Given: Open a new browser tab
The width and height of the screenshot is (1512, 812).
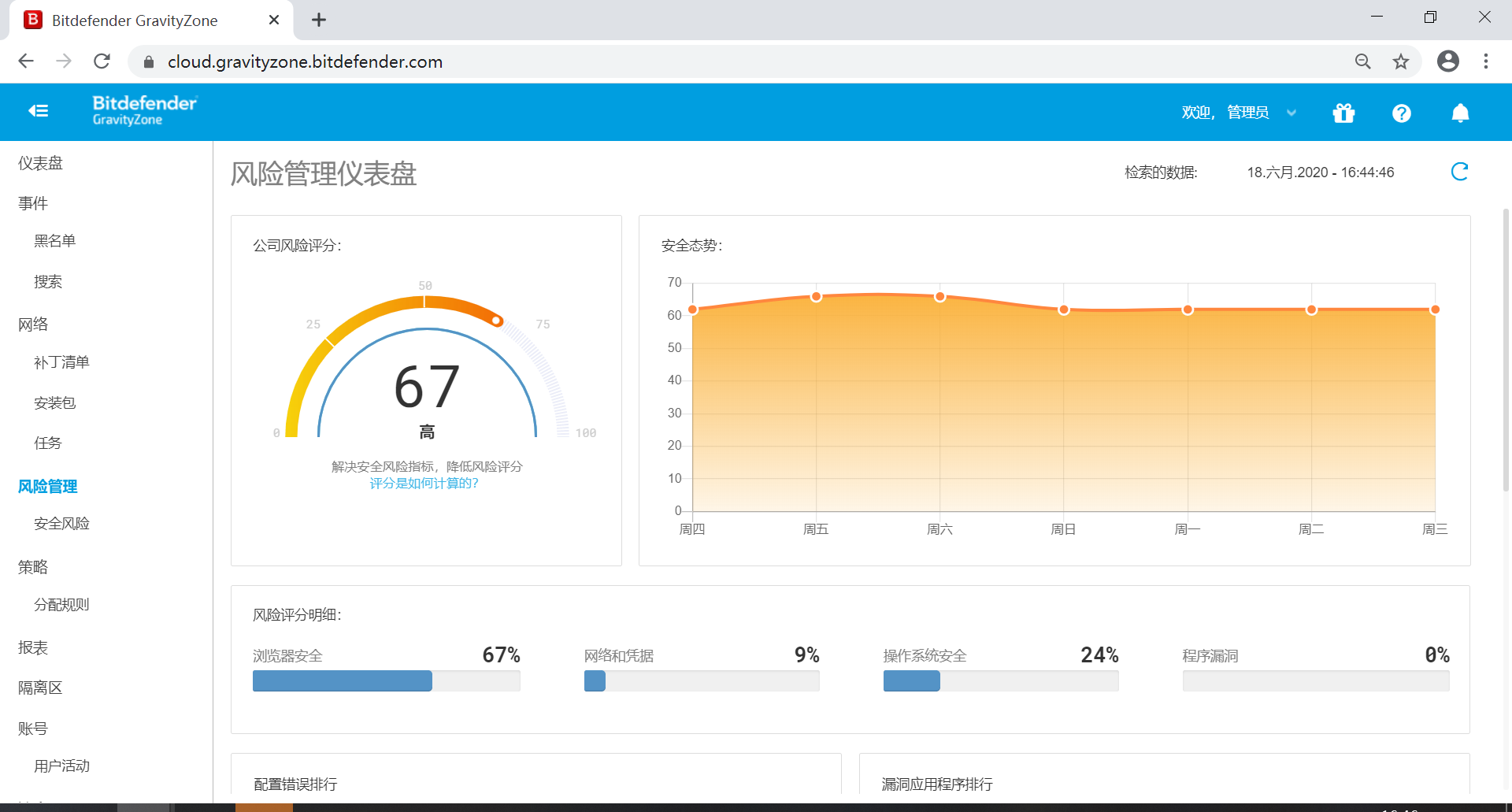Looking at the screenshot, I should coord(319,20).
